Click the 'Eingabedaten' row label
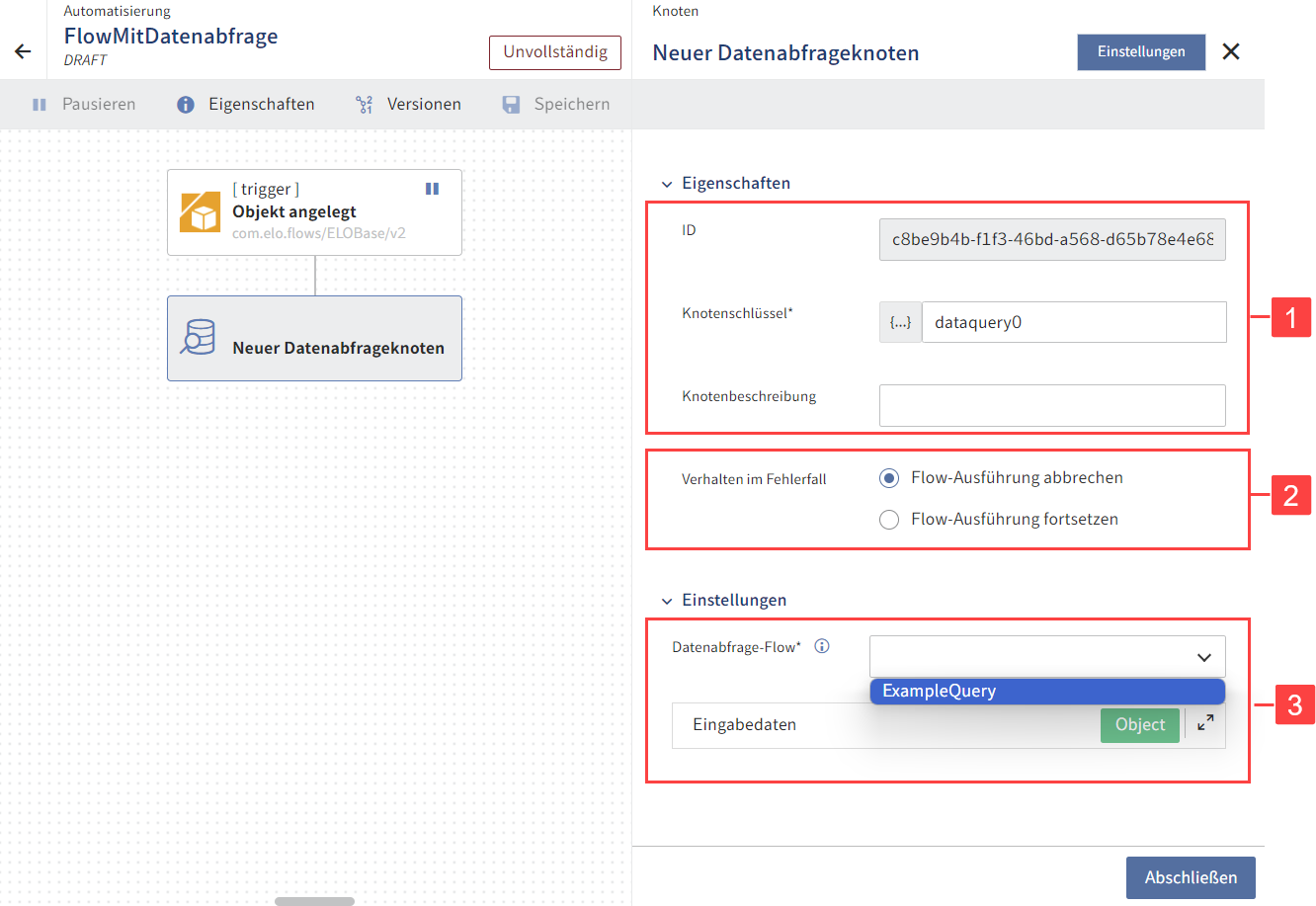The height and width of the screenshot is (906, 1316). click(x=744, y=724)
